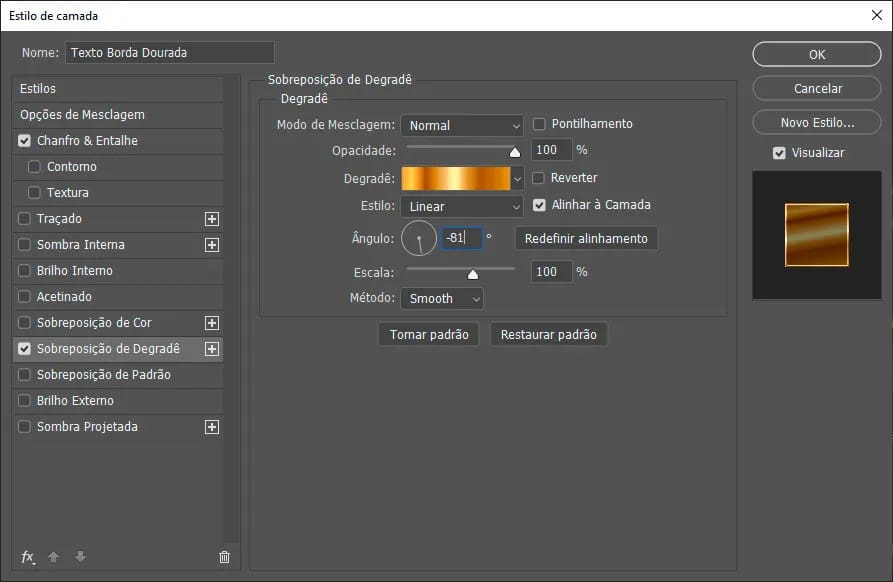893x582 pixels.
Task: Delete effect with trash icon
Action: point(224,557)
